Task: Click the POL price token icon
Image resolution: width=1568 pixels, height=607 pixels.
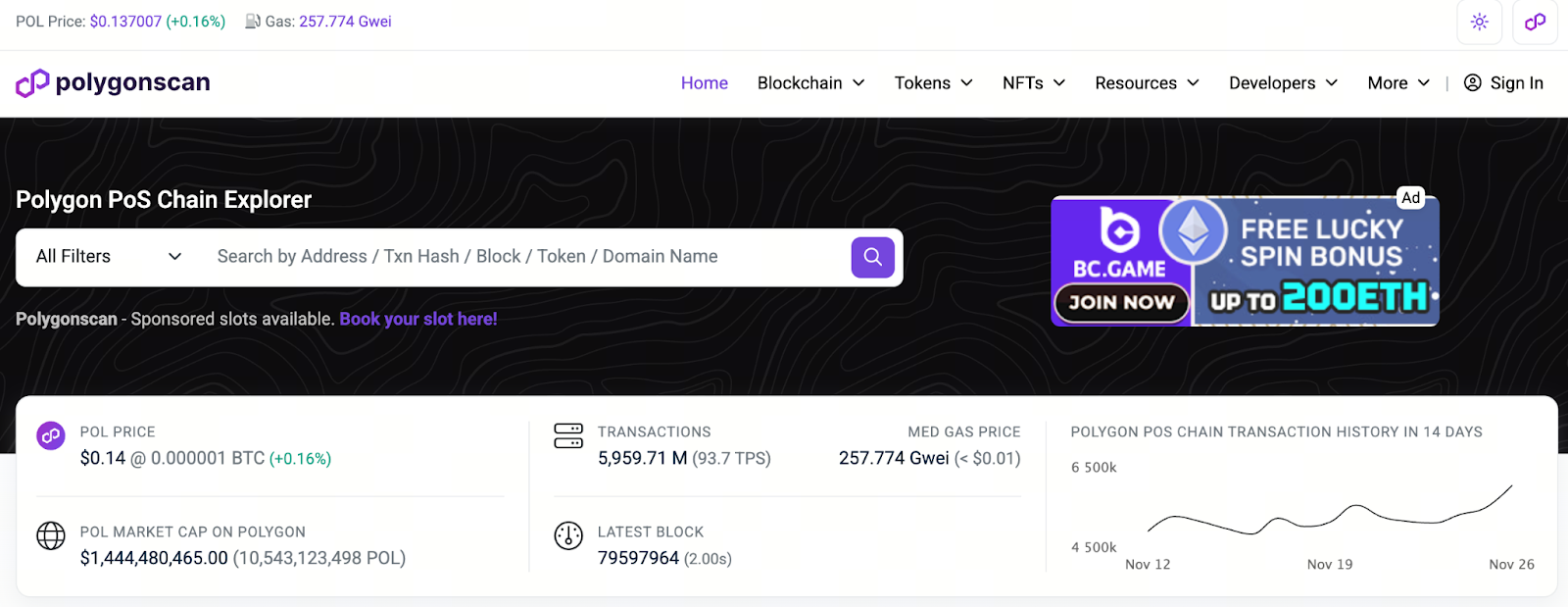Action: (51, 435)
